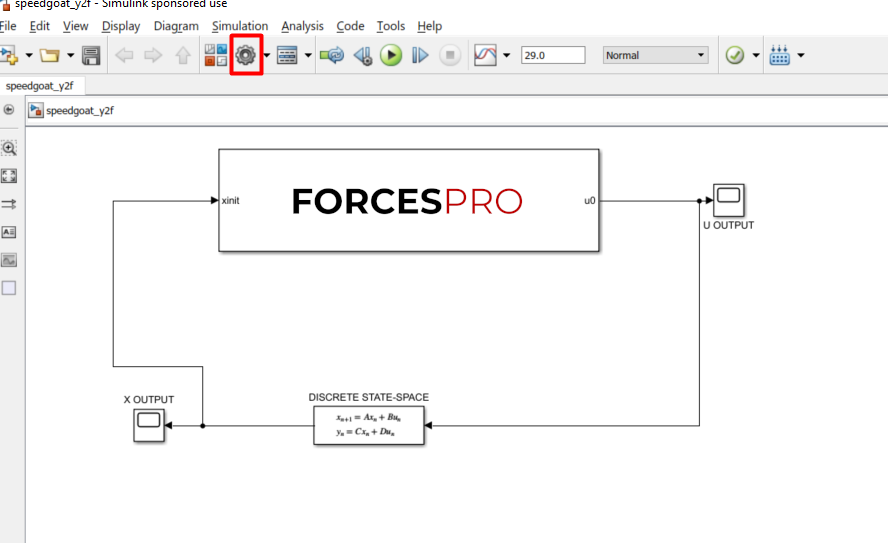Click the Step Back button

[x=362, y=55]
